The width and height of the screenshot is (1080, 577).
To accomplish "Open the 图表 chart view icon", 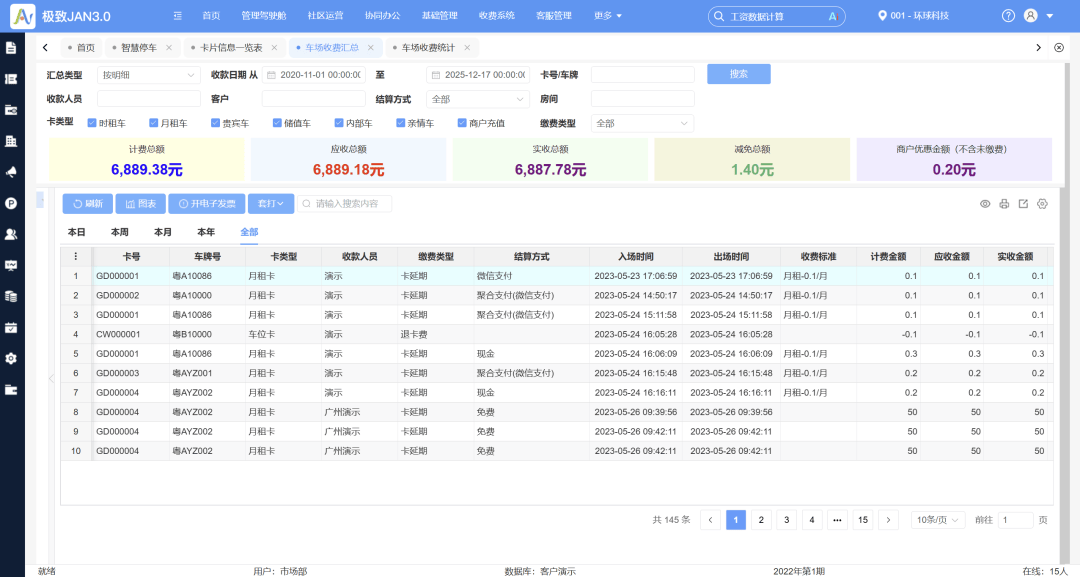I will (138, 203).
